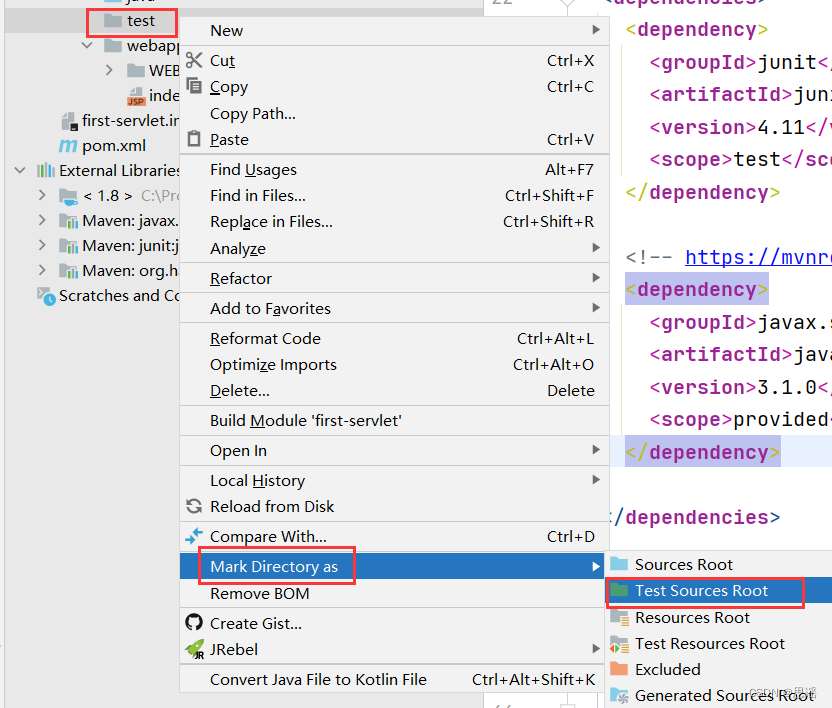Collapse the External Libraries node
The image size is (832, 708).
(20, 170)
